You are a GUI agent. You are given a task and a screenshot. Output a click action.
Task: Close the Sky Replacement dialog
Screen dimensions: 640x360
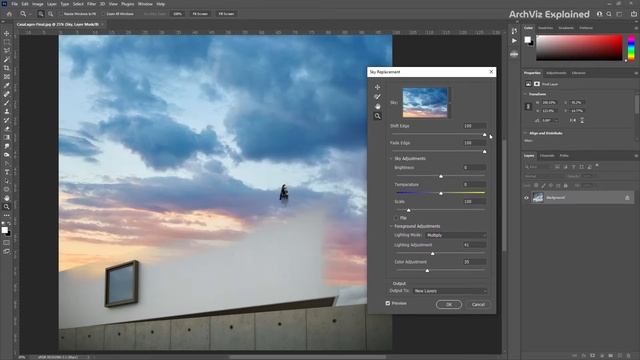(x=491, y=72)
